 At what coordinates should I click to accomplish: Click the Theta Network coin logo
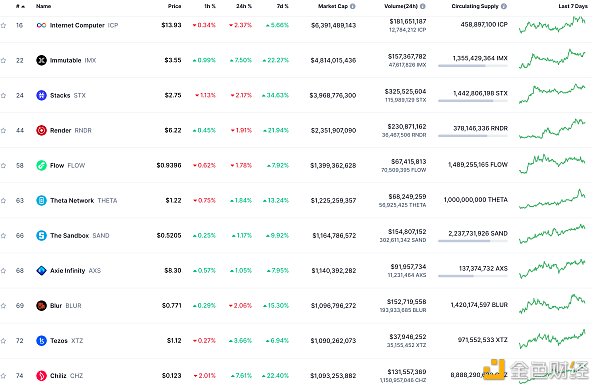(41, 200)
